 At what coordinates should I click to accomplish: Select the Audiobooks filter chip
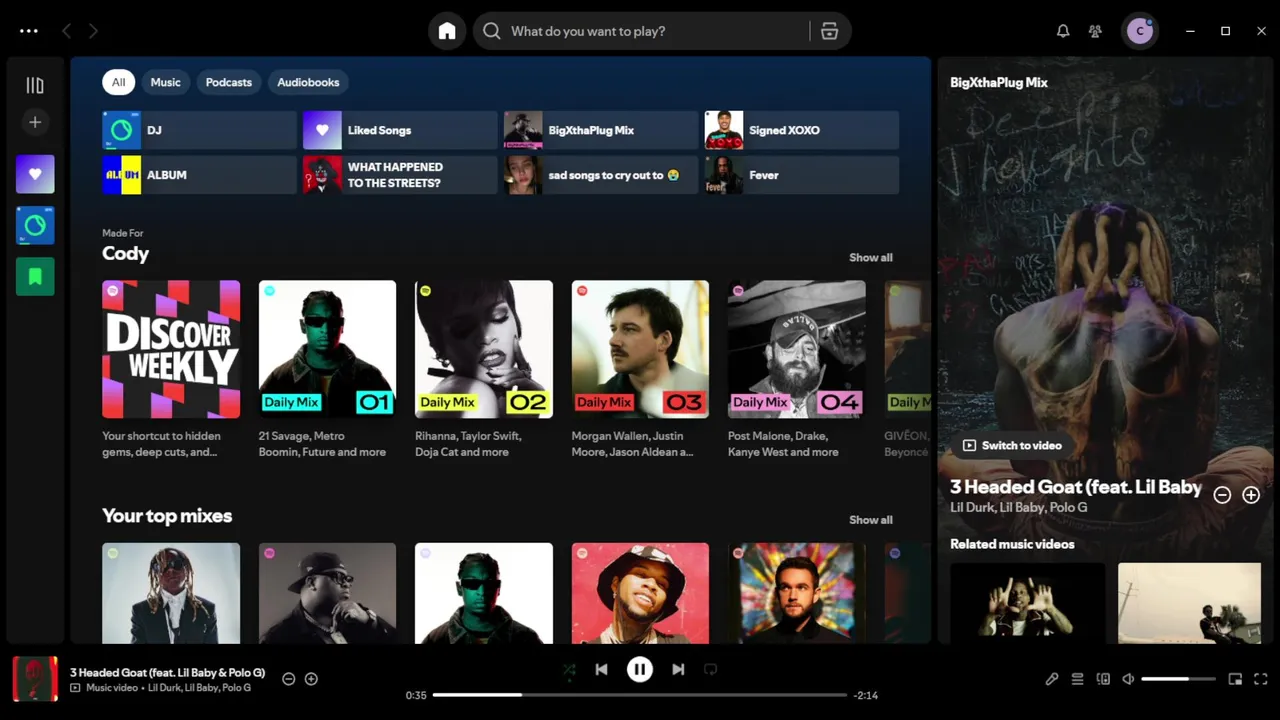(x=308, y=82)
